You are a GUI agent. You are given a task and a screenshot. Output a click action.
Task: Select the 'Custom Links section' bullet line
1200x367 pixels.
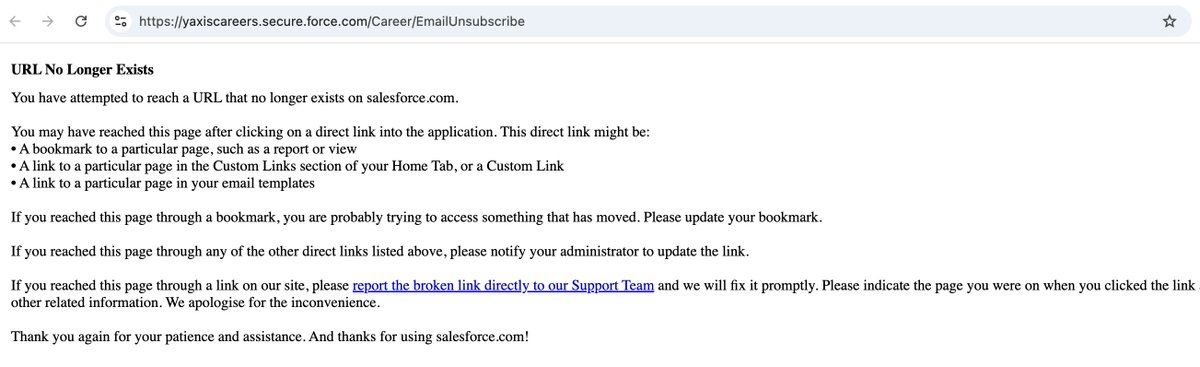coord(287,166)
